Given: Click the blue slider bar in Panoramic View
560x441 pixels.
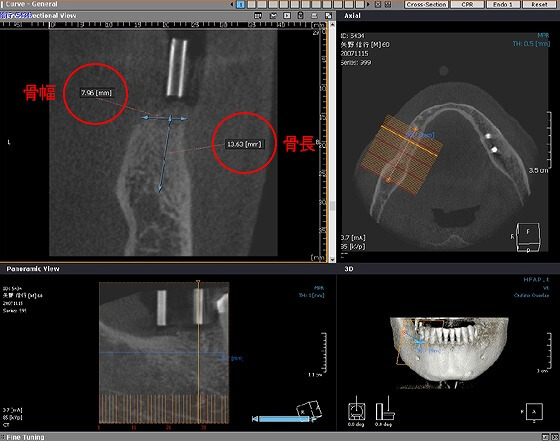Looking at the screenshot, I should tap(284, 419).
